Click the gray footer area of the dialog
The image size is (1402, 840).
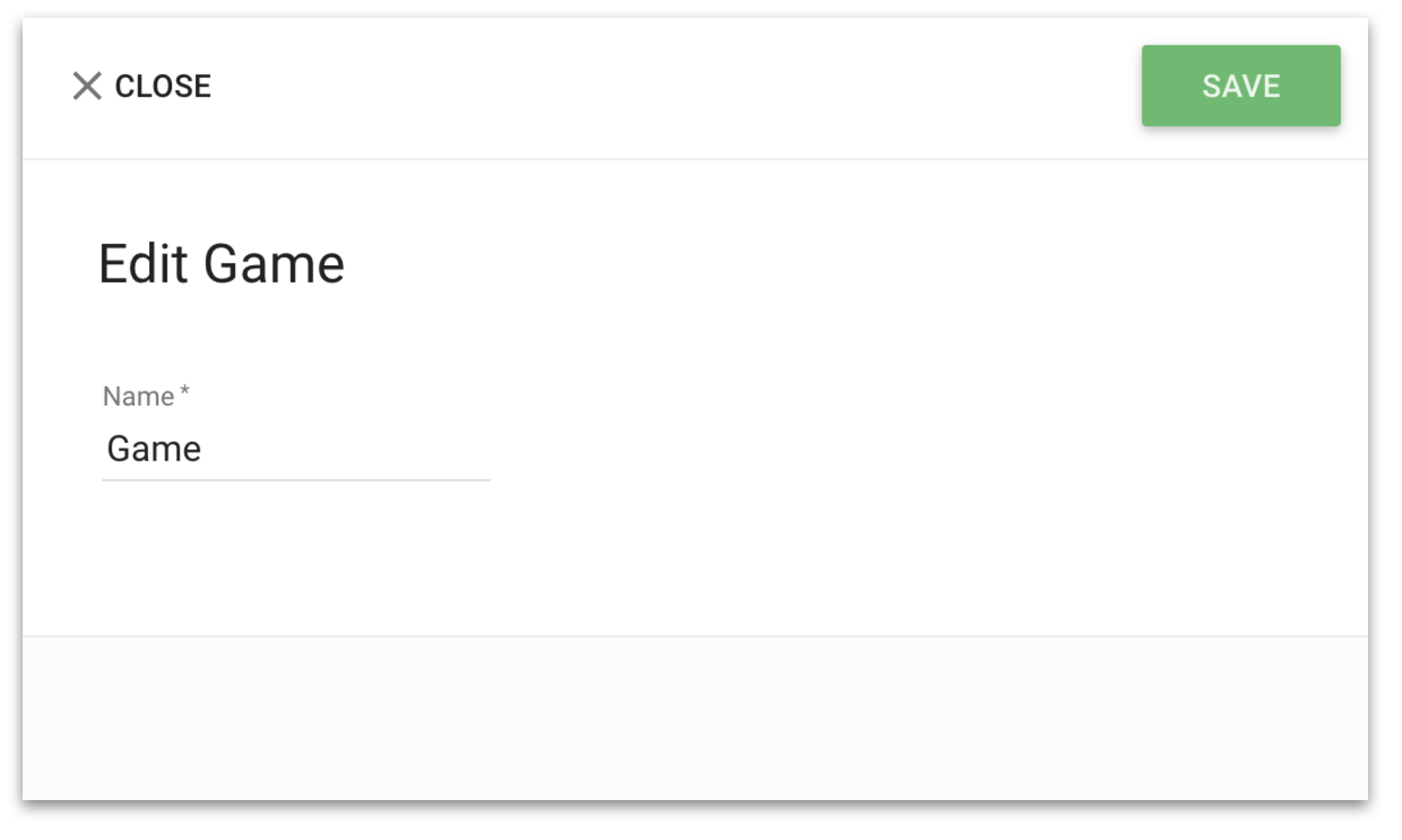pyautogui.click(x=695, y=718)
